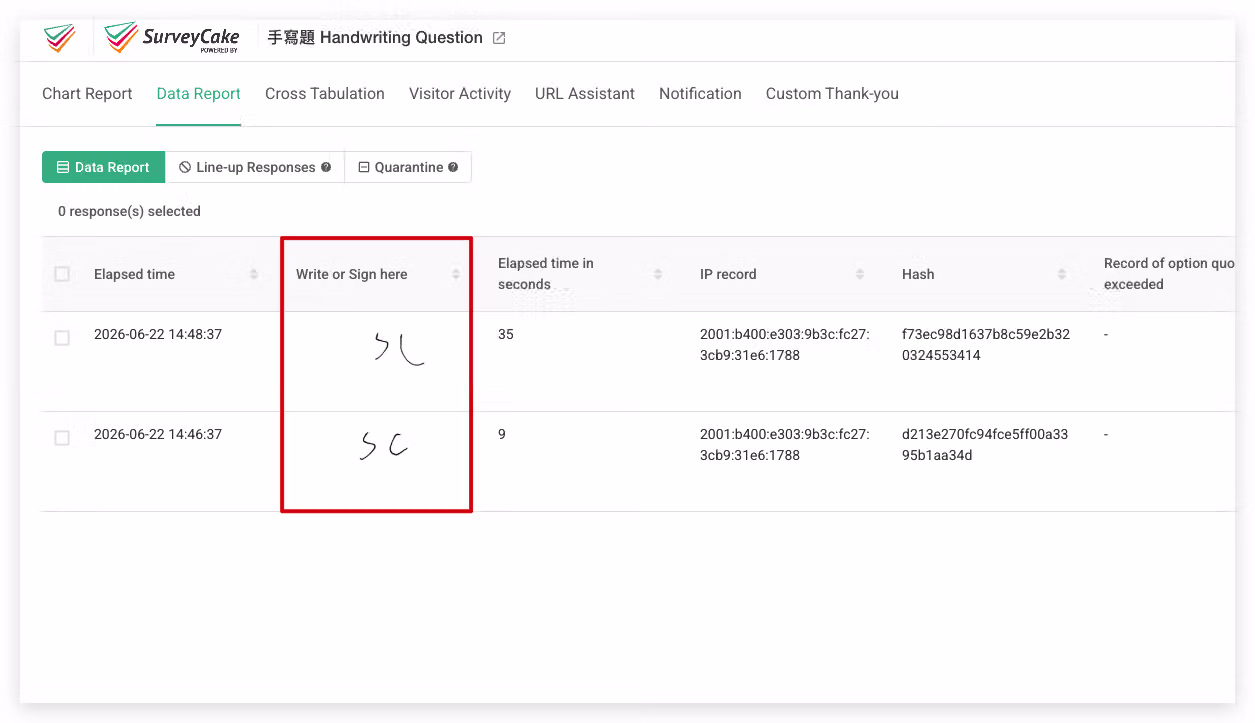Click the Line-up Responses button

[x=255, y=167]
